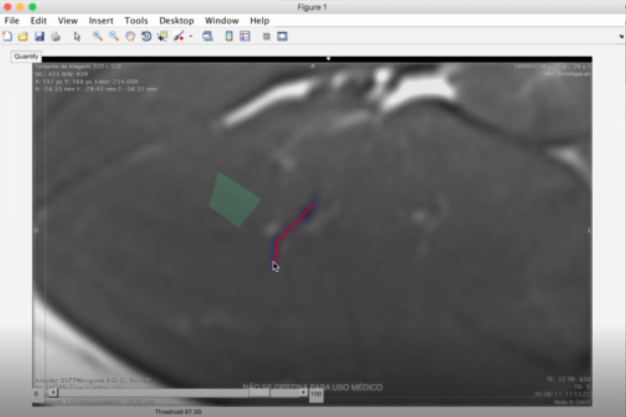Open a file with the folder icon
The width and height of the screenshot is (626, 417).
[x=22, y=36]
